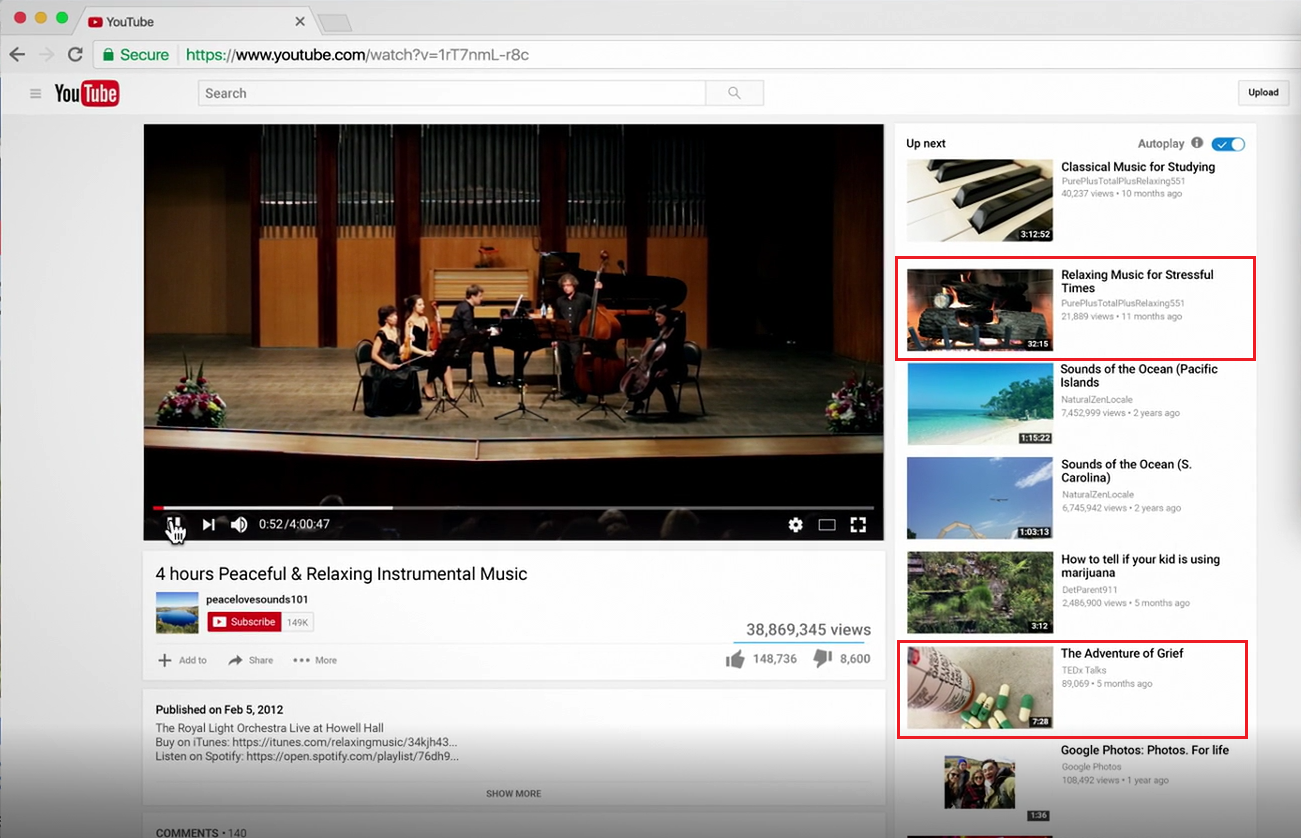Image resolution: width=1301 pixels, height=838 pixels.
Task: Click in the YouTube Search field
Action: [x=451, y=93]
